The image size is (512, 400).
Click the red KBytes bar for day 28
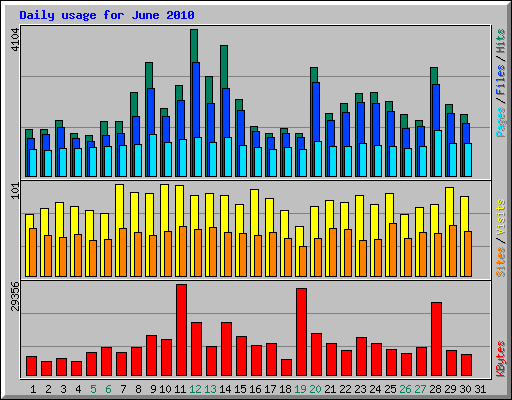(x=436, y=339)
